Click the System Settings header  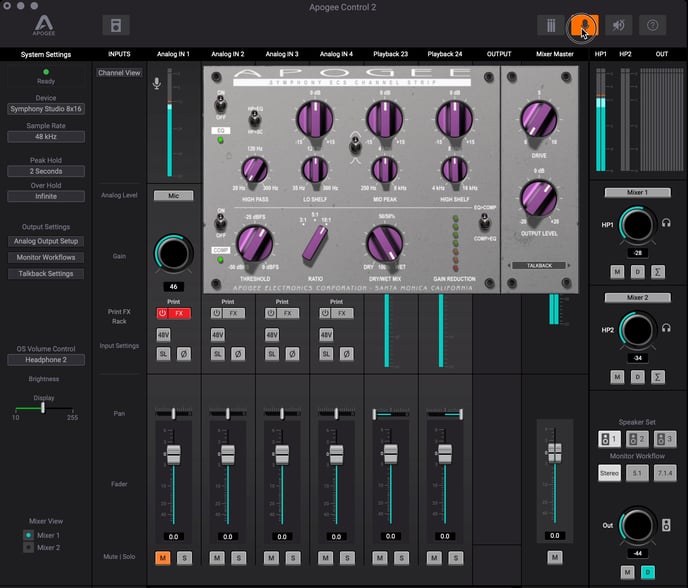click(x=46, y=54)
